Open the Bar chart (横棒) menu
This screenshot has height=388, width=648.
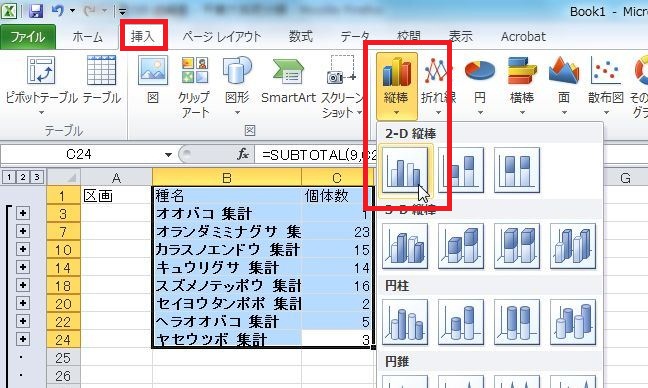[x=522, y=86]
